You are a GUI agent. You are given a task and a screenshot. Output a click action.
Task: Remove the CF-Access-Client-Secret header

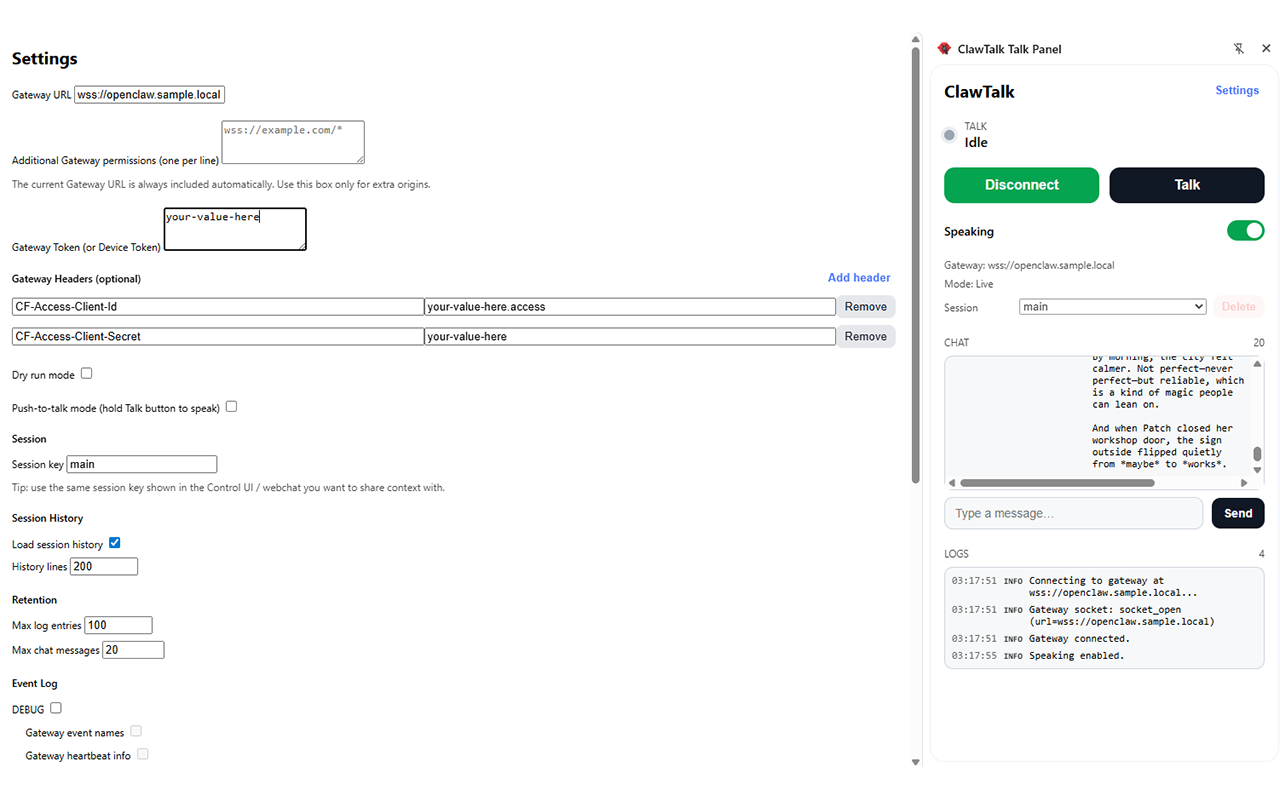click(x=866, y=337)
